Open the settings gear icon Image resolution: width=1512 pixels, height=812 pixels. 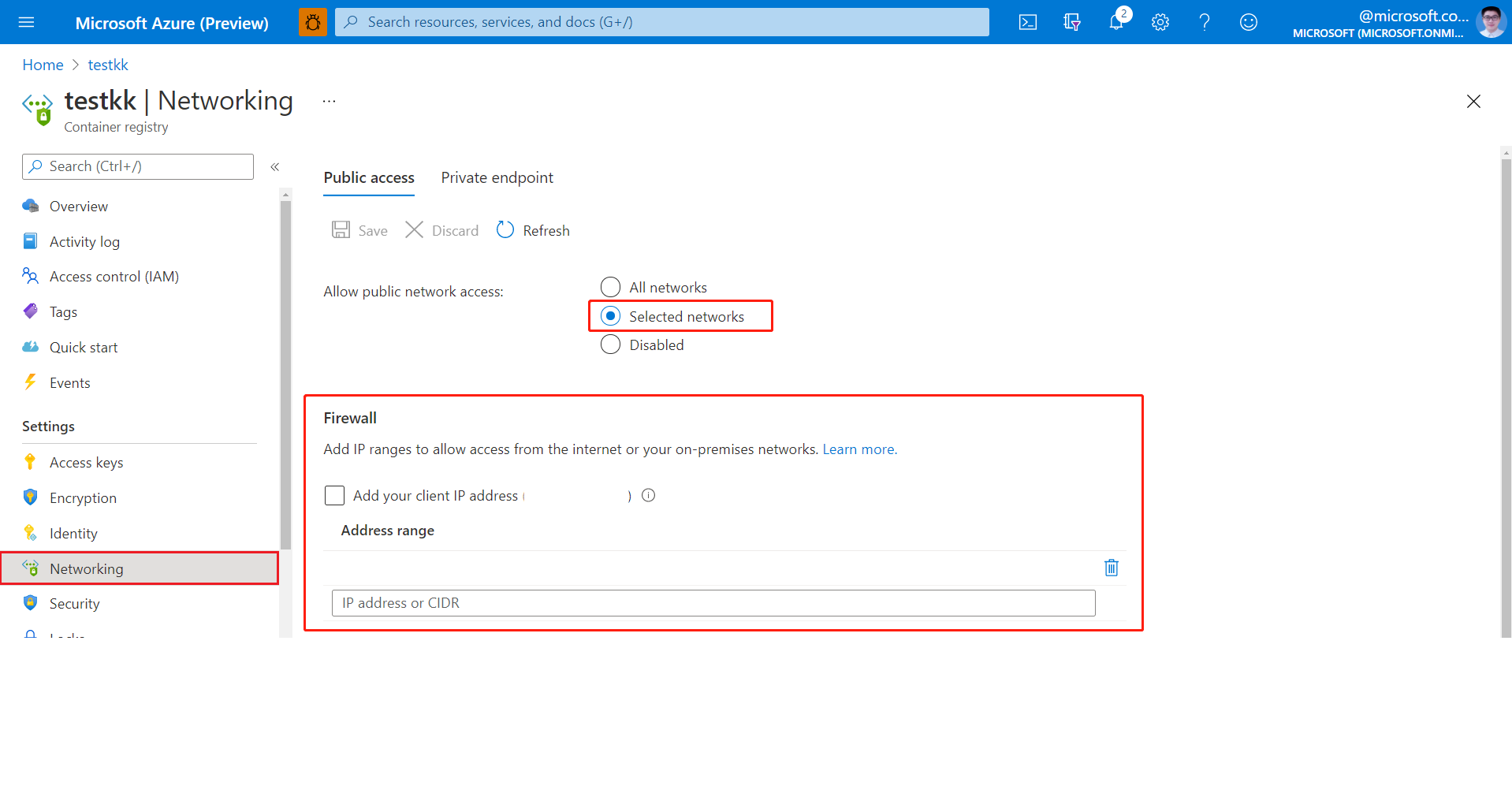coord(1160,22)
